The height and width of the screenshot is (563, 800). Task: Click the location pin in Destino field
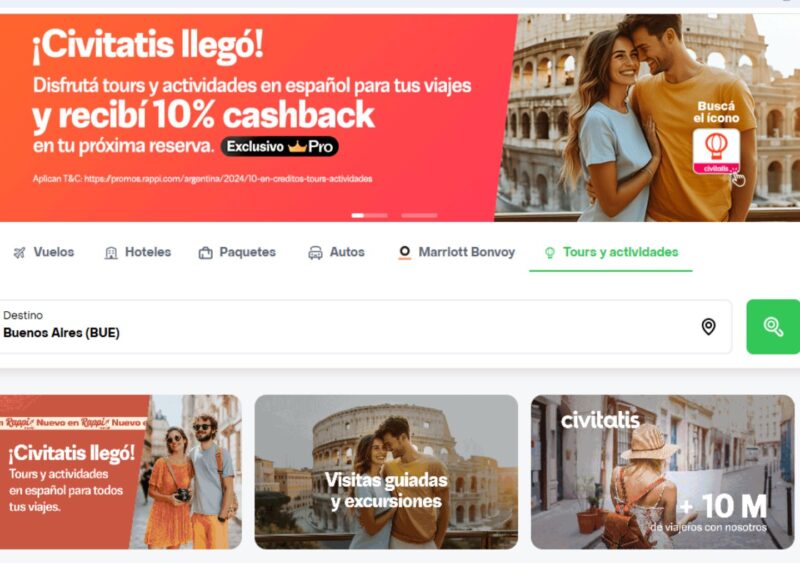pyautogui.click(x=708, y=327)
